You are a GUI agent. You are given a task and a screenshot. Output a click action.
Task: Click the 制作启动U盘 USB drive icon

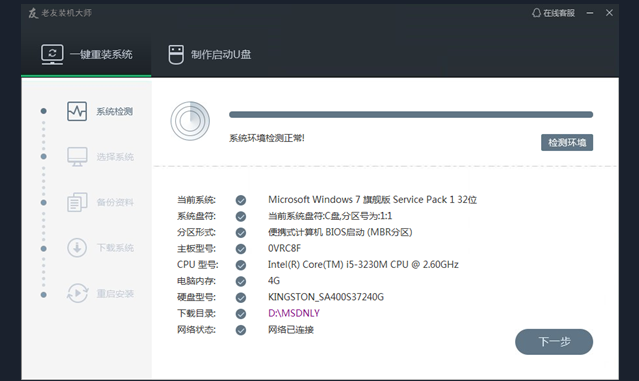click(176, 55)
